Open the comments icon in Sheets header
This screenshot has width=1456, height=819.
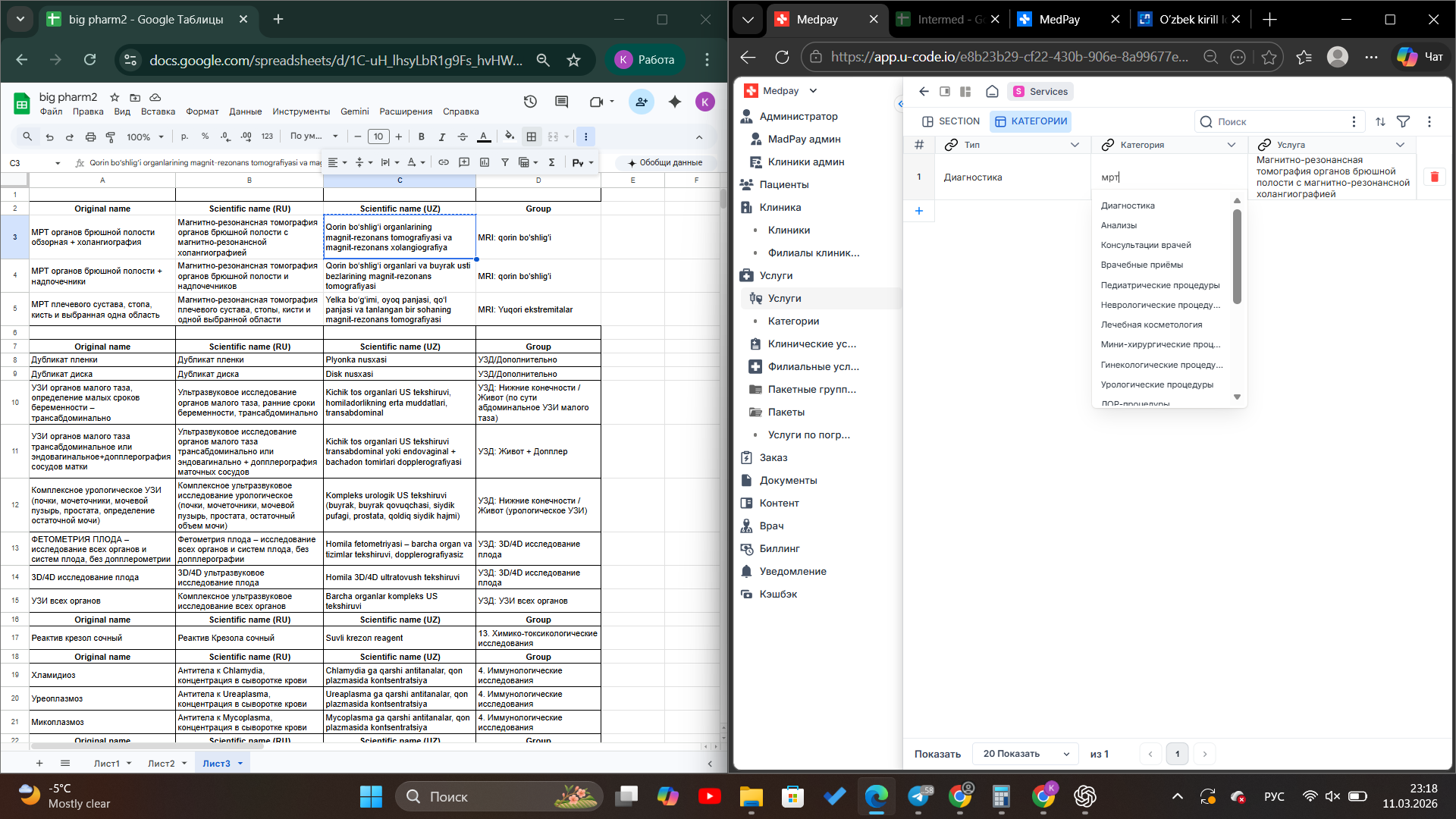pos(562,102)
